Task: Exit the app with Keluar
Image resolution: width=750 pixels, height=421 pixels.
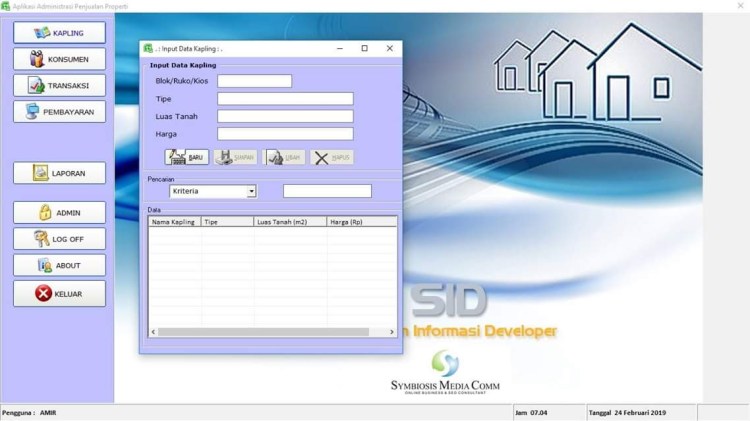Action: coord(59,294)
